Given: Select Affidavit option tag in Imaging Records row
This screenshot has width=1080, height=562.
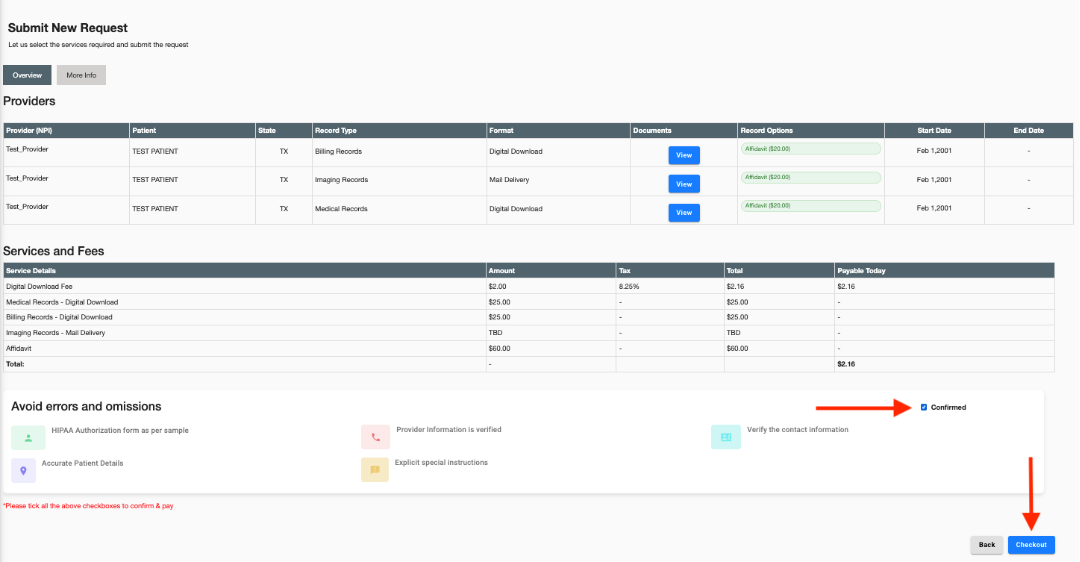Looking at the screenshot, I should click(x=811, y=177).
